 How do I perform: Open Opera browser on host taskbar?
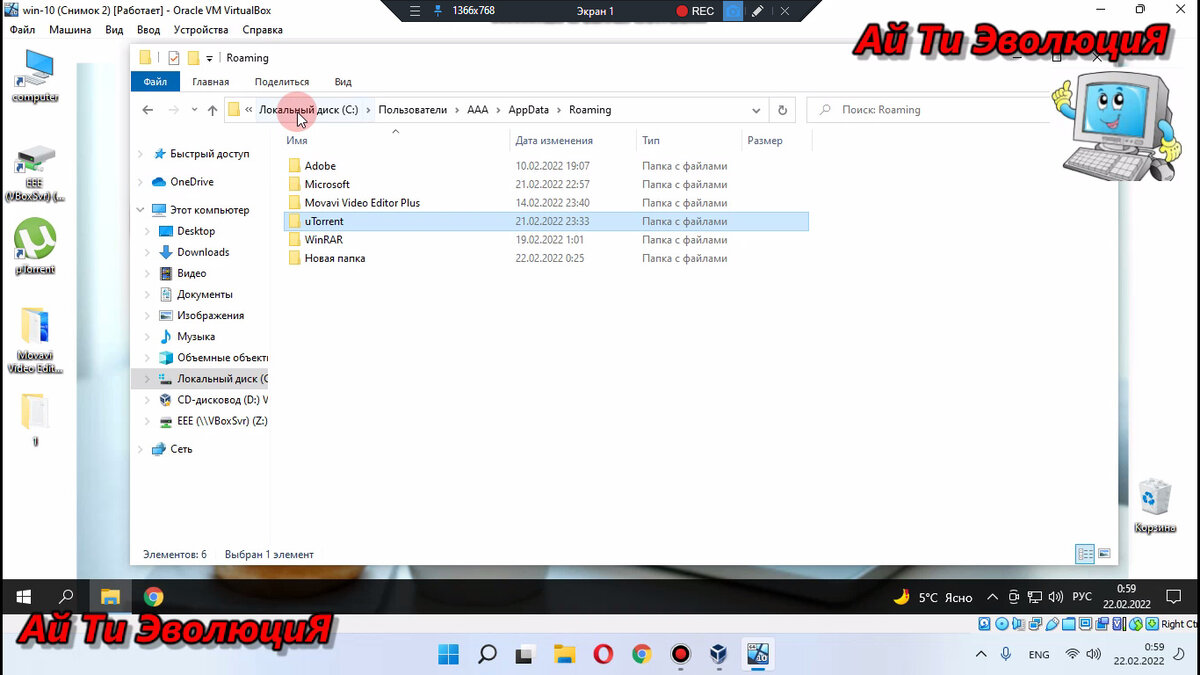click(x=603, y=654)
